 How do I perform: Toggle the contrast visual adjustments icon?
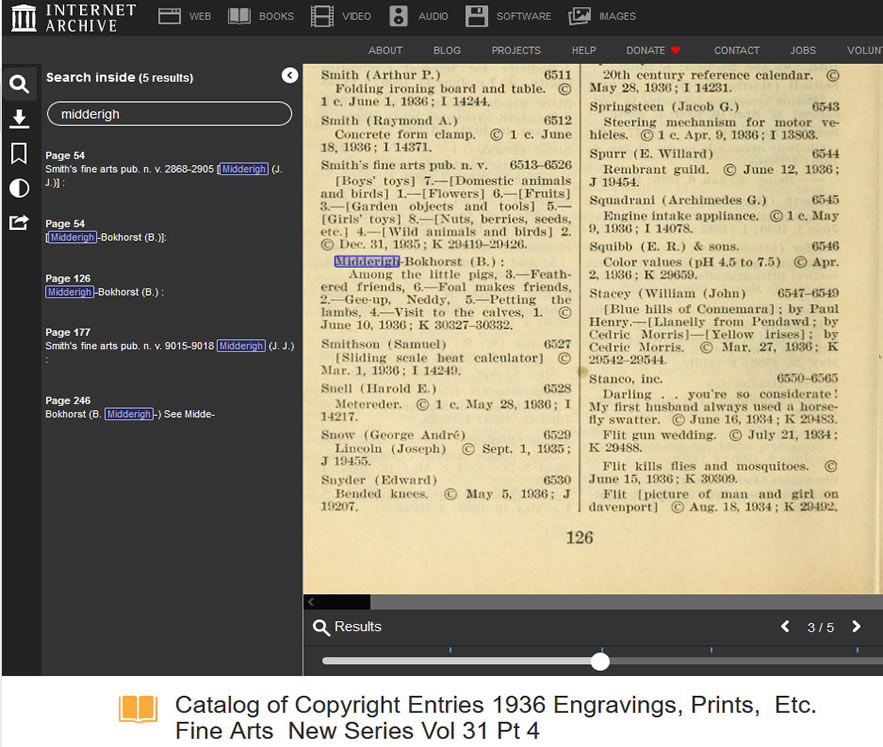click(x=19, y=188)
